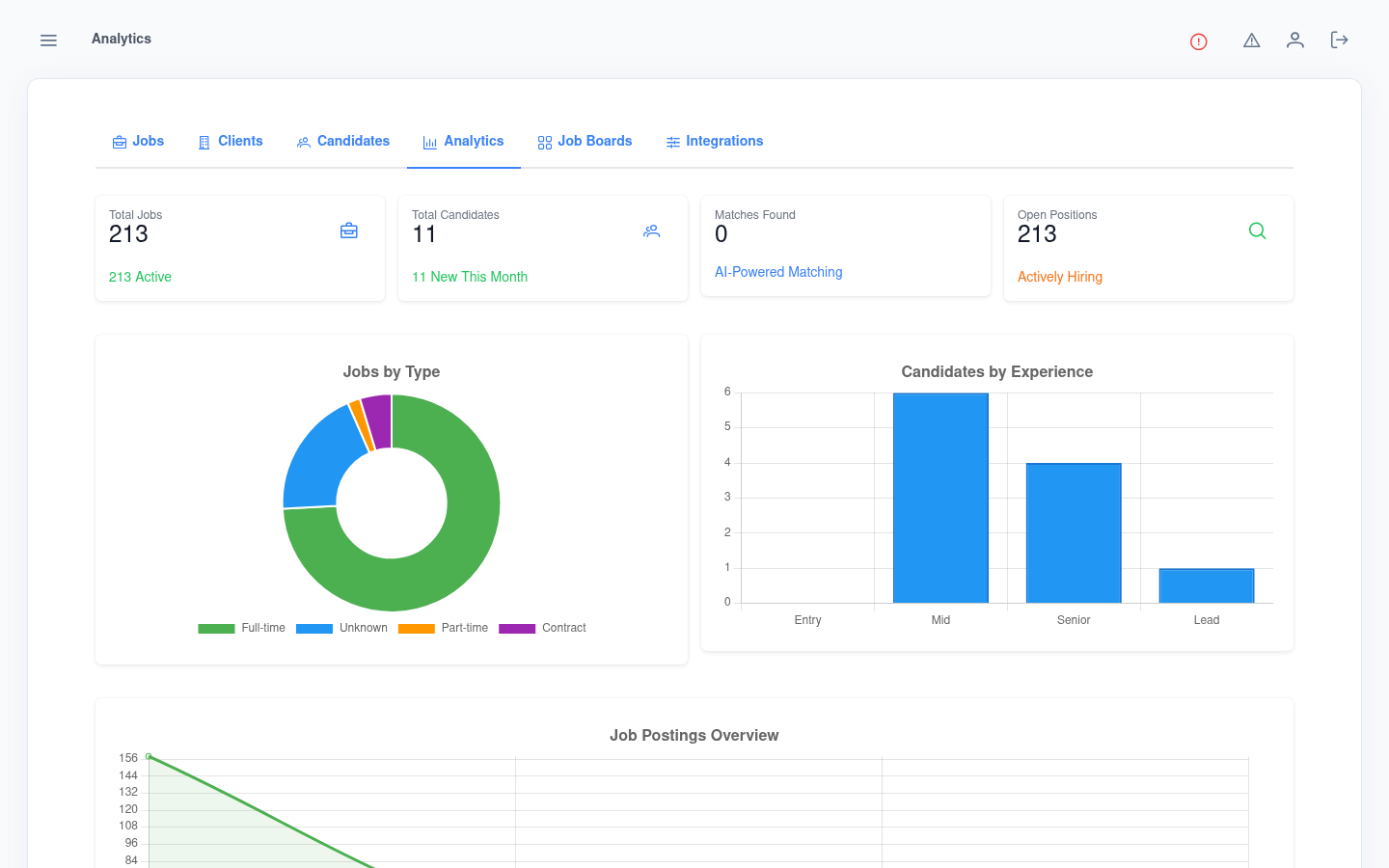Open the Integrations tab
Screen dimensions: 1389x868
pos(715,141)
